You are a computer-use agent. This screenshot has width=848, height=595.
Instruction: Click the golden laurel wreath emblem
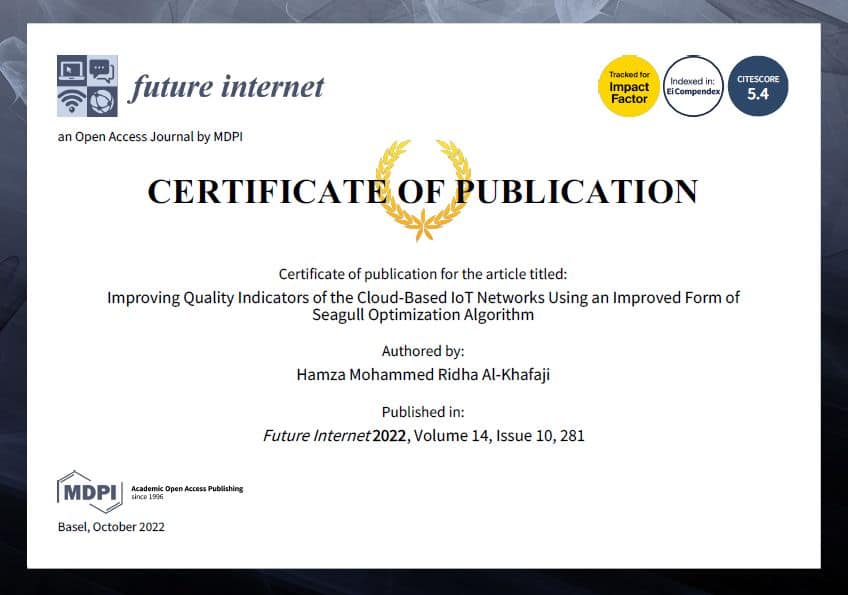click(423, 190)
